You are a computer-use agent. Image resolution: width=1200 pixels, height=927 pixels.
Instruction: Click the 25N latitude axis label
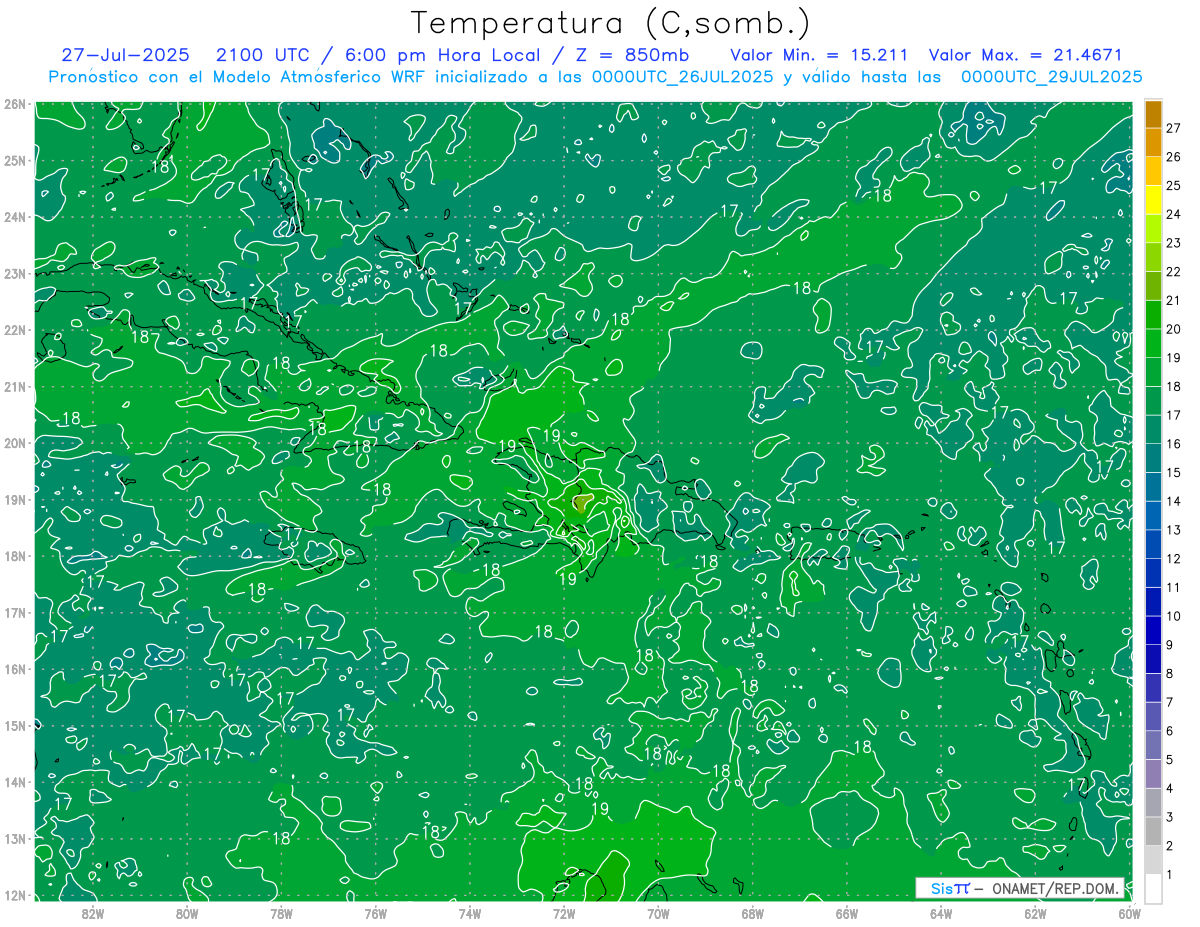pos(15,160)
